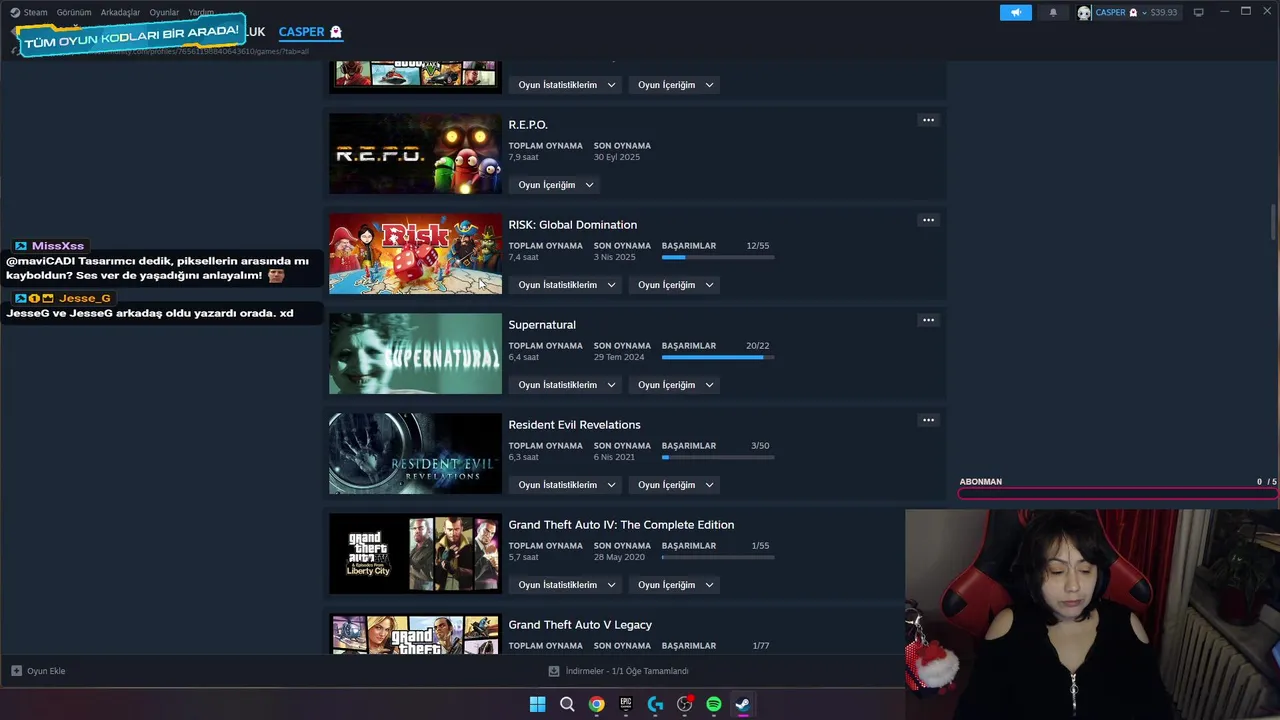Click the Steam taskbar icon
1280x720 pixels.
click(x=743, y=704)
